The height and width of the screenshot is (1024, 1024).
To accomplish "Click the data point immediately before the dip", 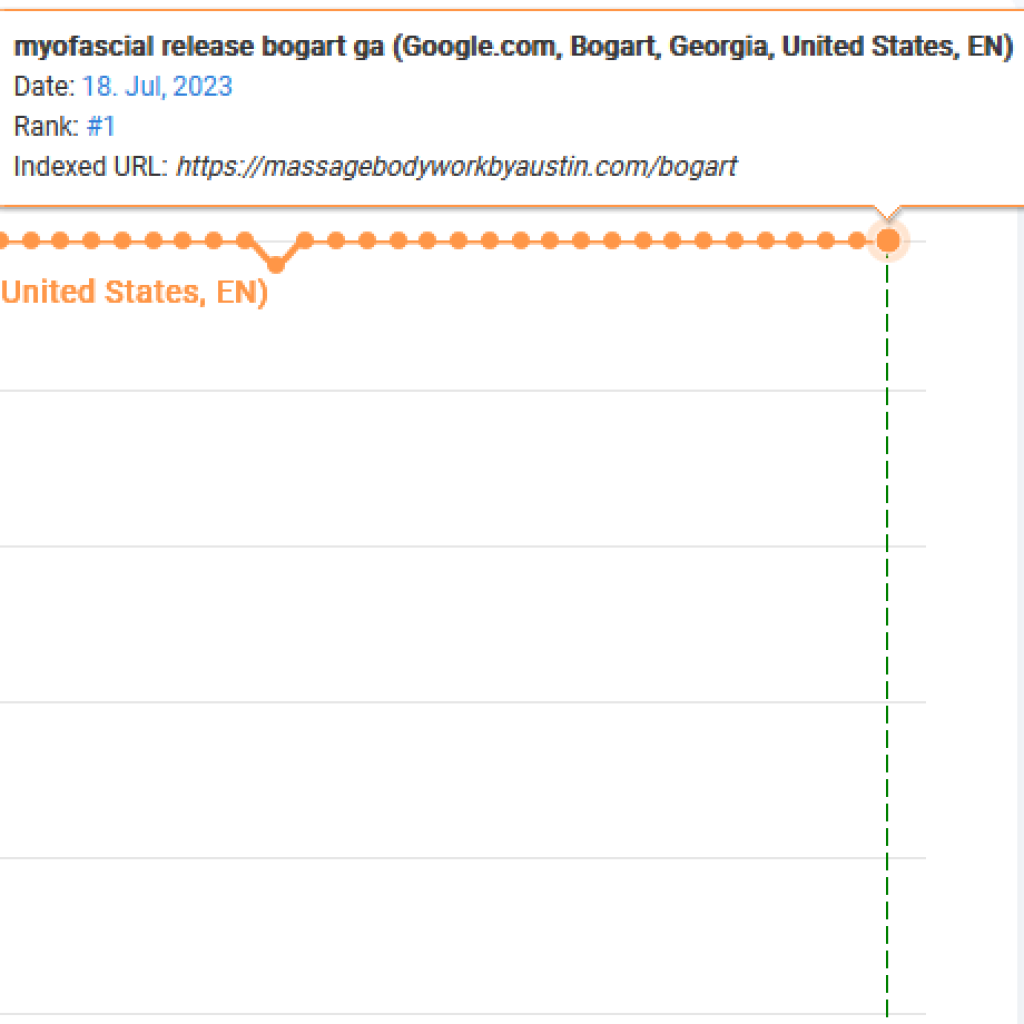I will pyautogui.click(x=245, y=241).
